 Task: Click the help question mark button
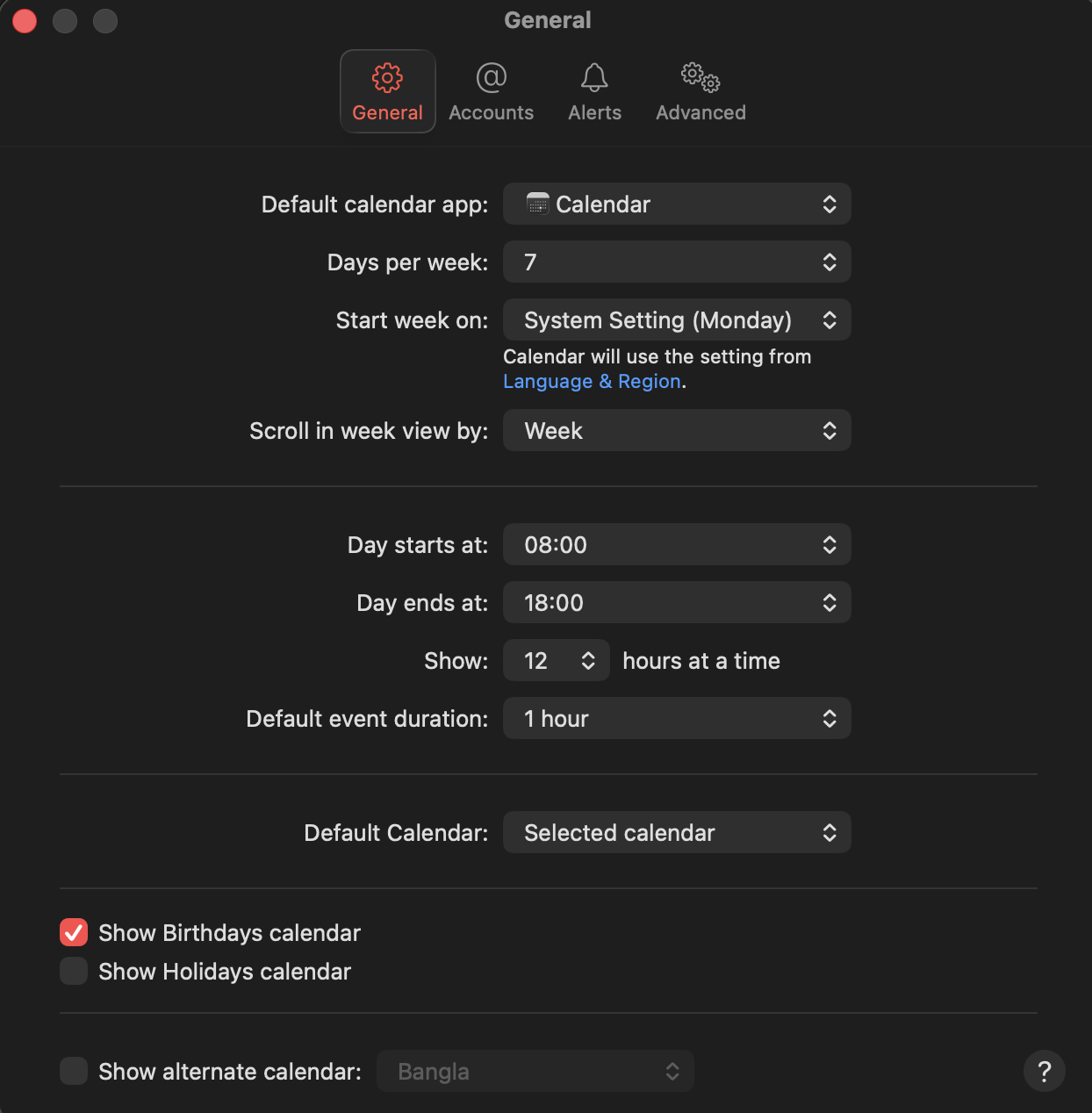point(1044,1071)
